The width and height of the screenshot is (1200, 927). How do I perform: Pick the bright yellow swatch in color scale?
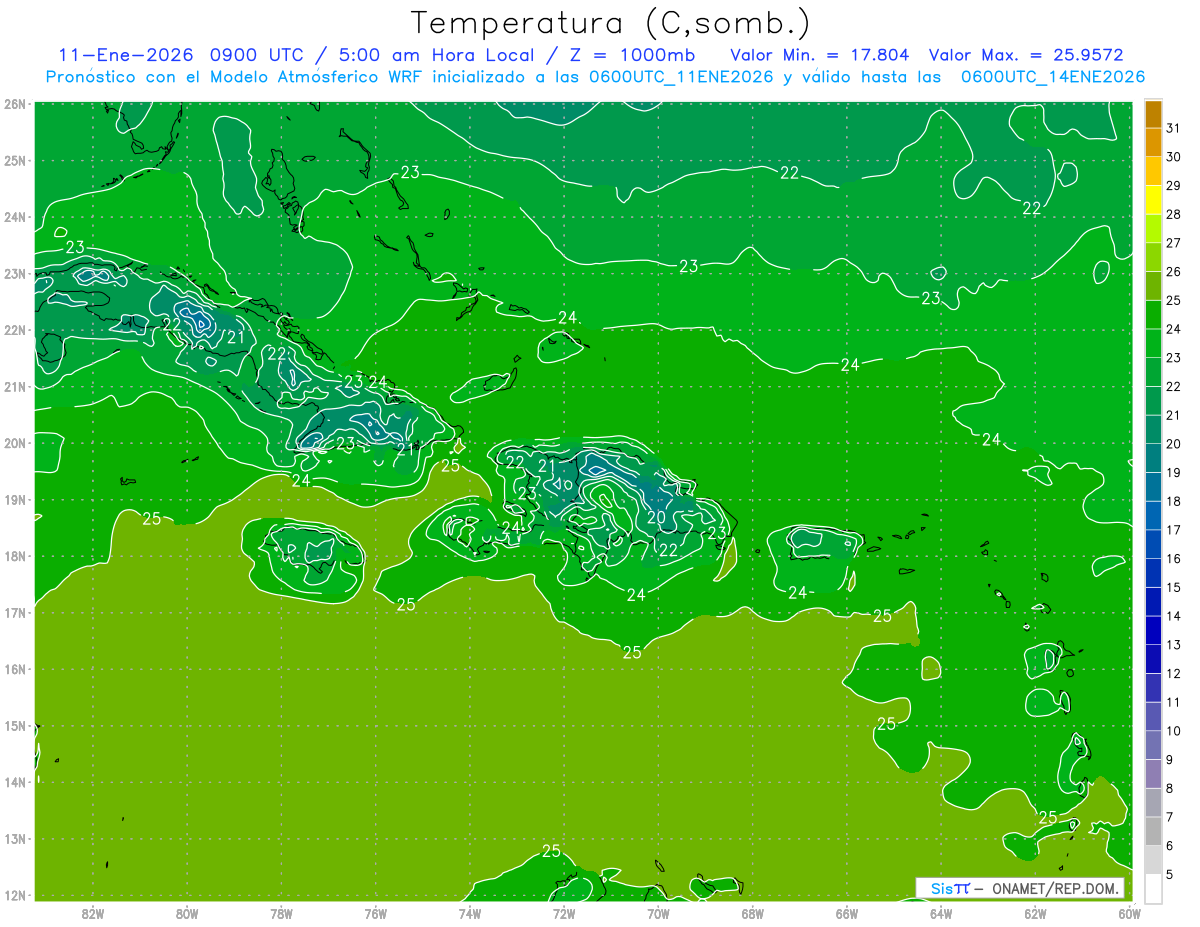click(1153, 200)
